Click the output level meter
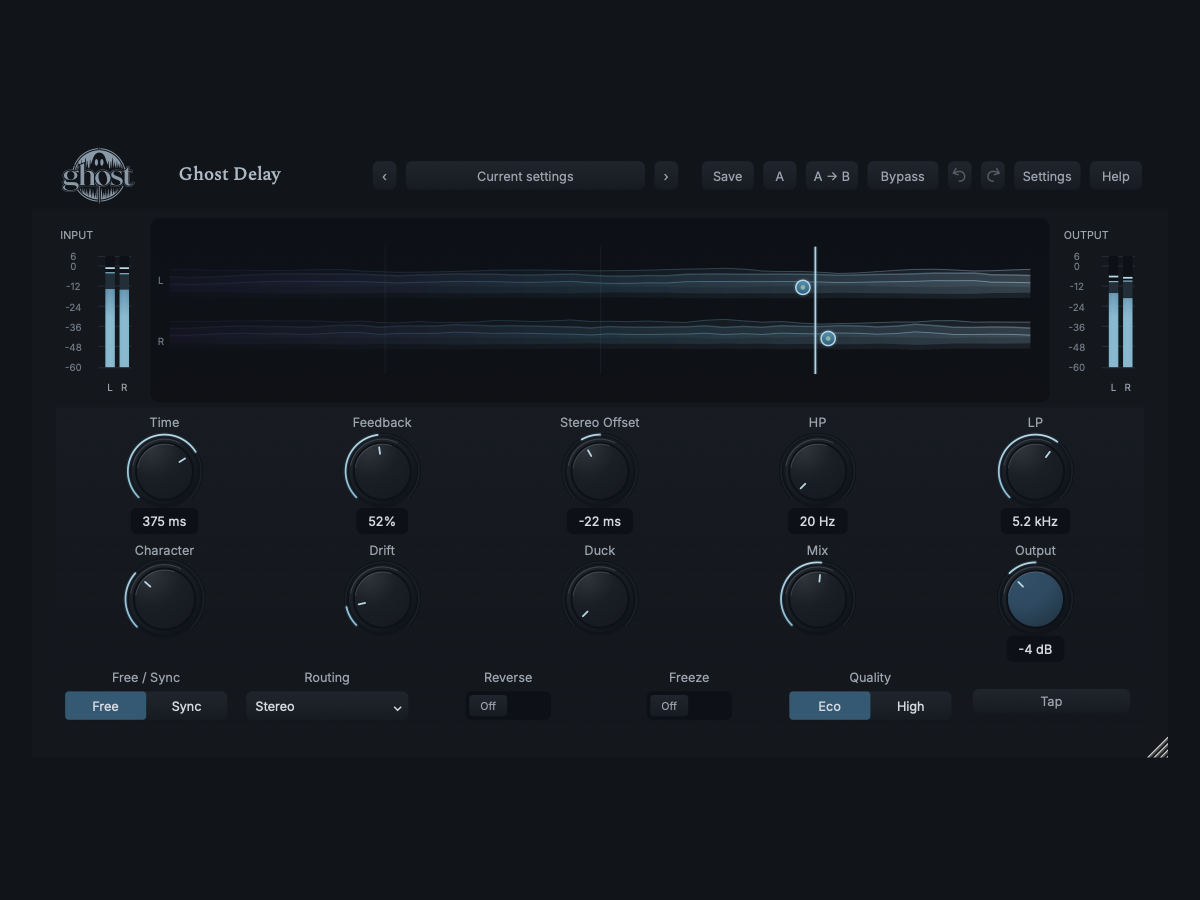This screenshot has height=900, width=1200. tap(1120, 312)
